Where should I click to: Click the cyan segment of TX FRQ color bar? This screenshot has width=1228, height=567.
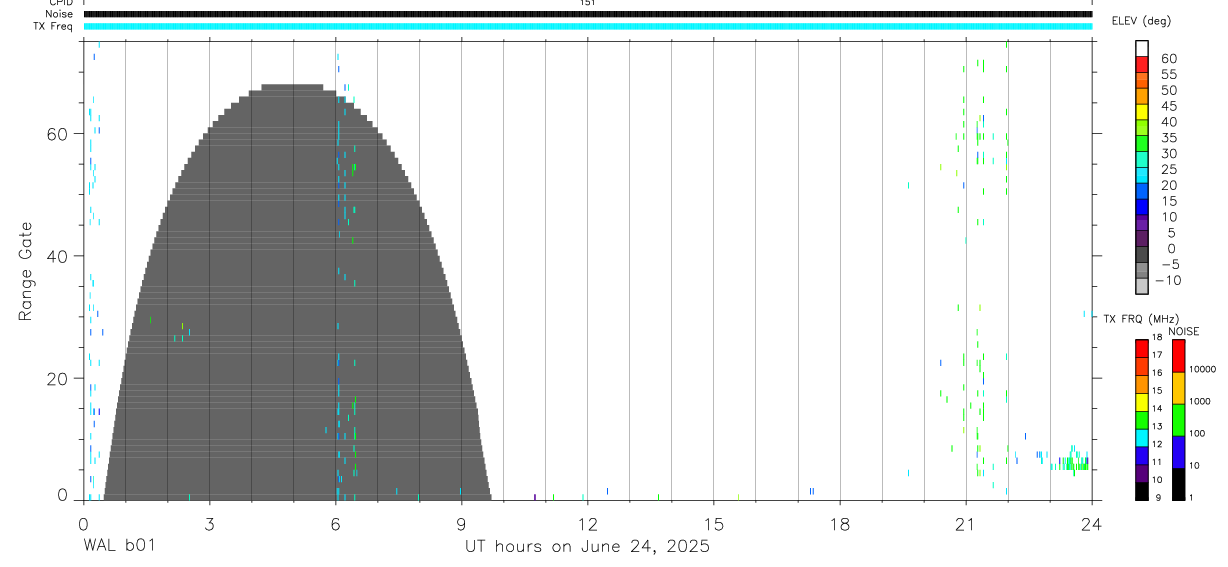click(1142, 438)
